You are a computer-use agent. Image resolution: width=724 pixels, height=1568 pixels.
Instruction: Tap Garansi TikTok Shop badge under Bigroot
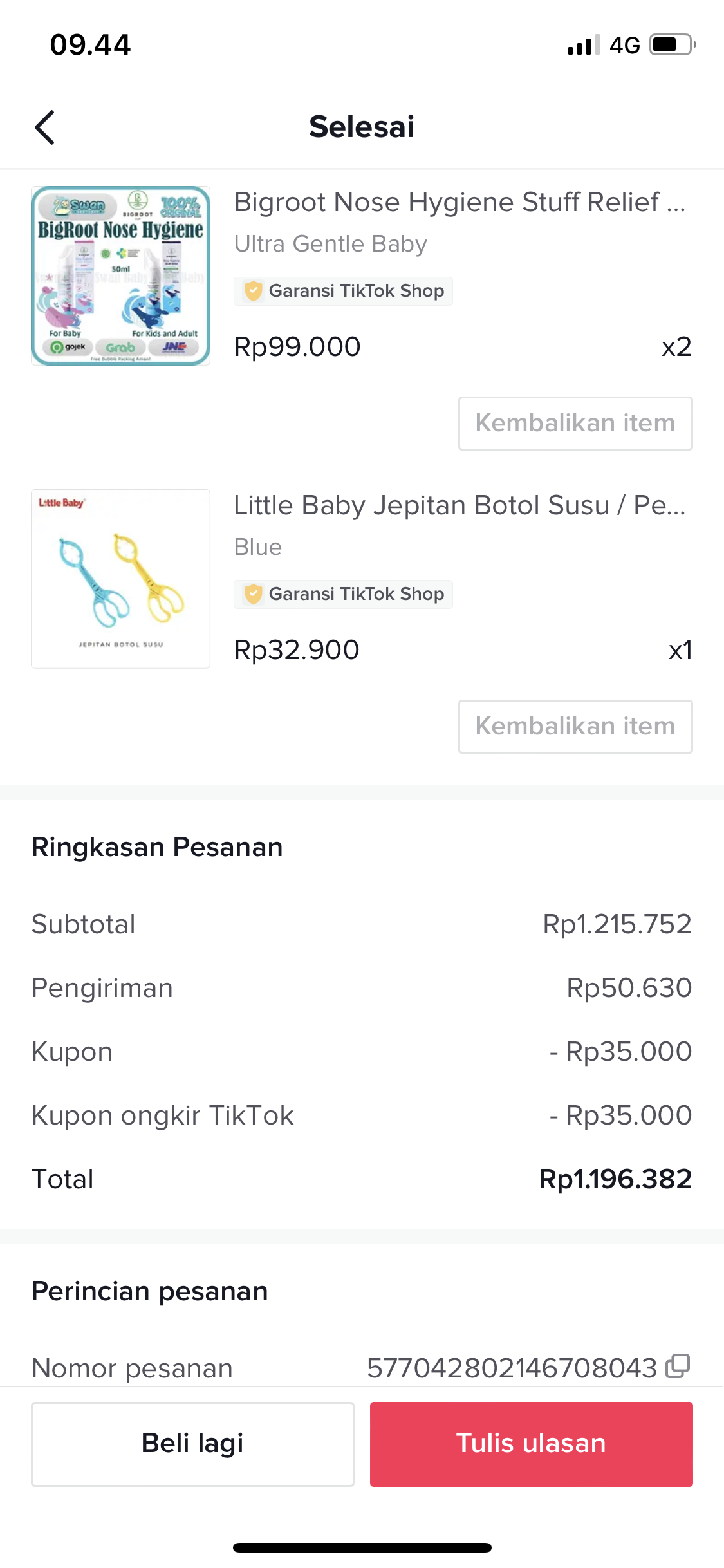344,291
